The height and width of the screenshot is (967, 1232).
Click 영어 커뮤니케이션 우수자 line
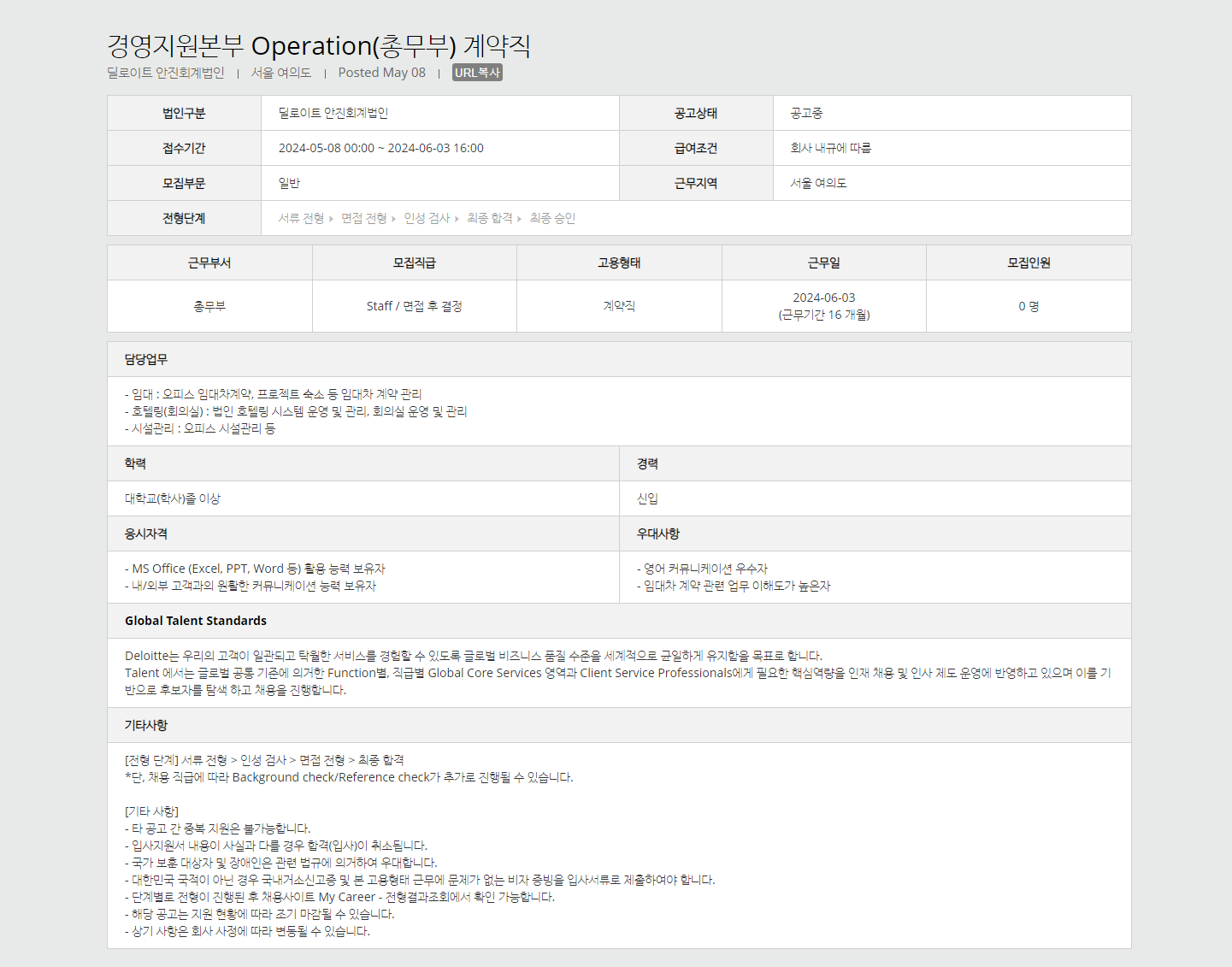[x=703, y=569]
